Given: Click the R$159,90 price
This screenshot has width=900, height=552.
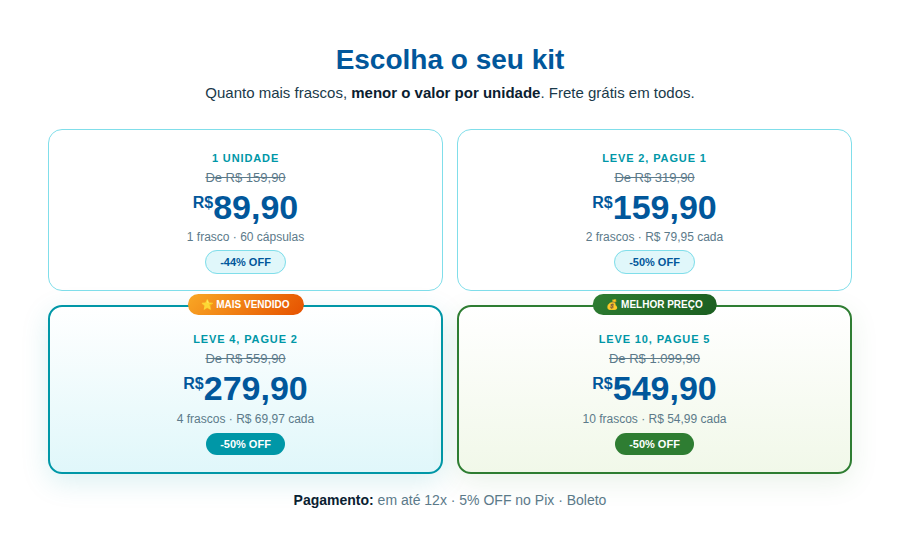Looking at the screenshot, I should (x=654, y=208).
